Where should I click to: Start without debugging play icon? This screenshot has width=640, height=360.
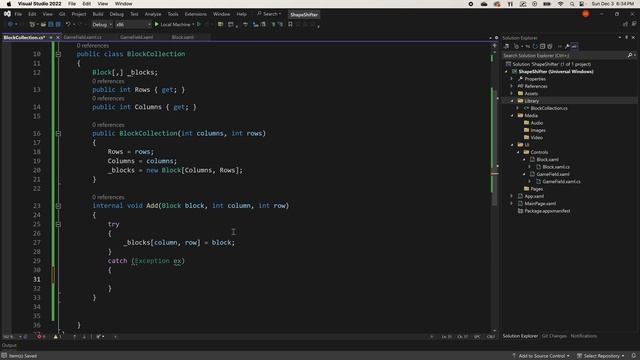[199, 24]
